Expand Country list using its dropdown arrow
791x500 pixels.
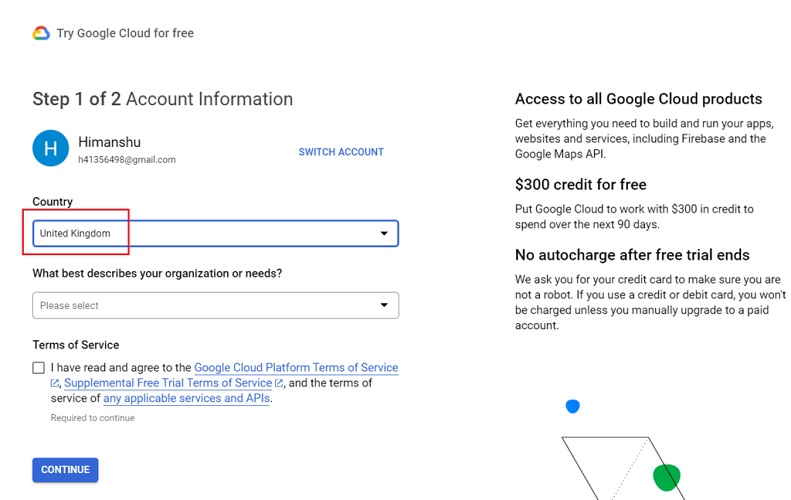(383, 234)
